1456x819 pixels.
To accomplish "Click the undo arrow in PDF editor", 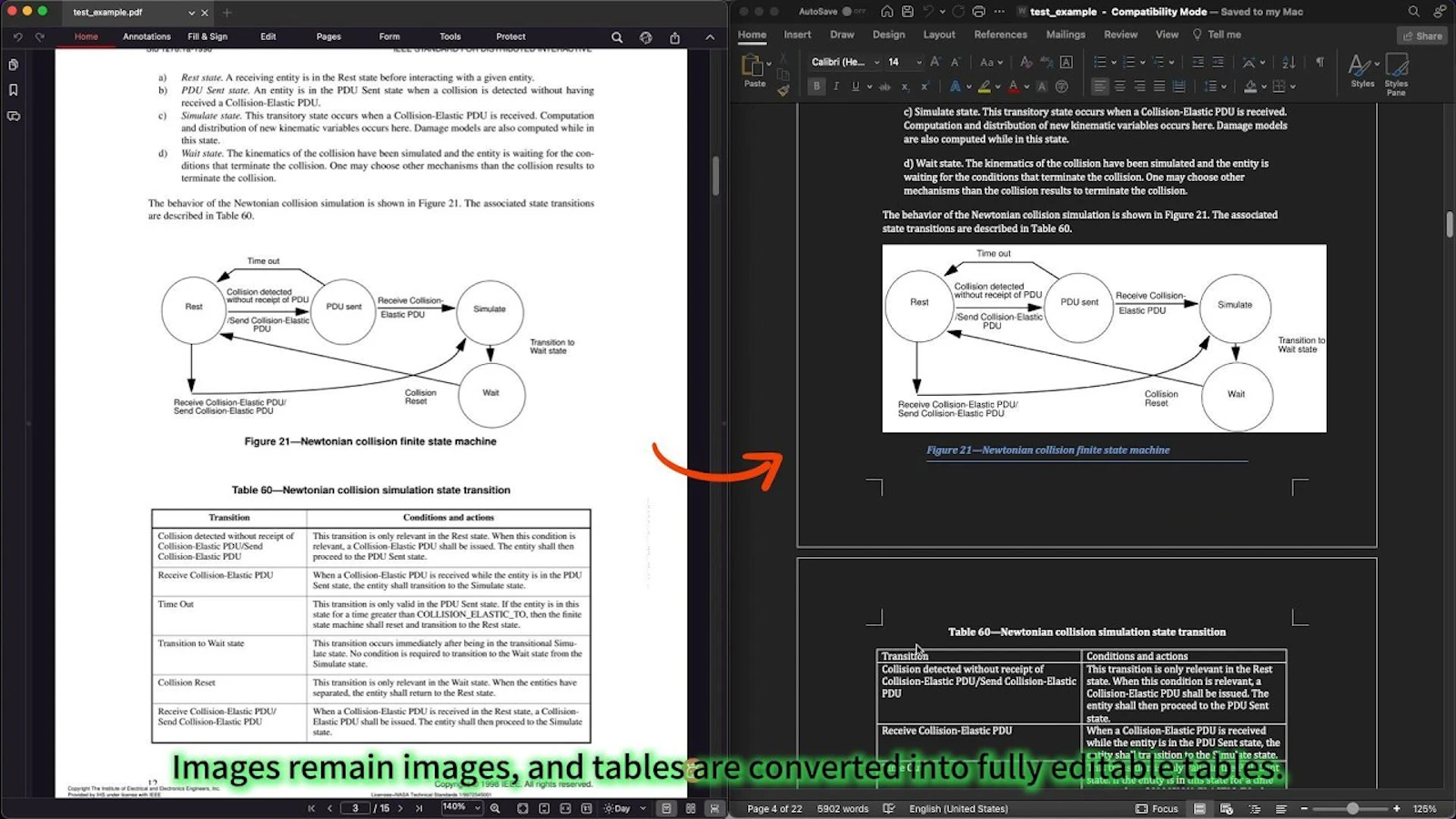I will pyautogui.click(x=17, y=37).
